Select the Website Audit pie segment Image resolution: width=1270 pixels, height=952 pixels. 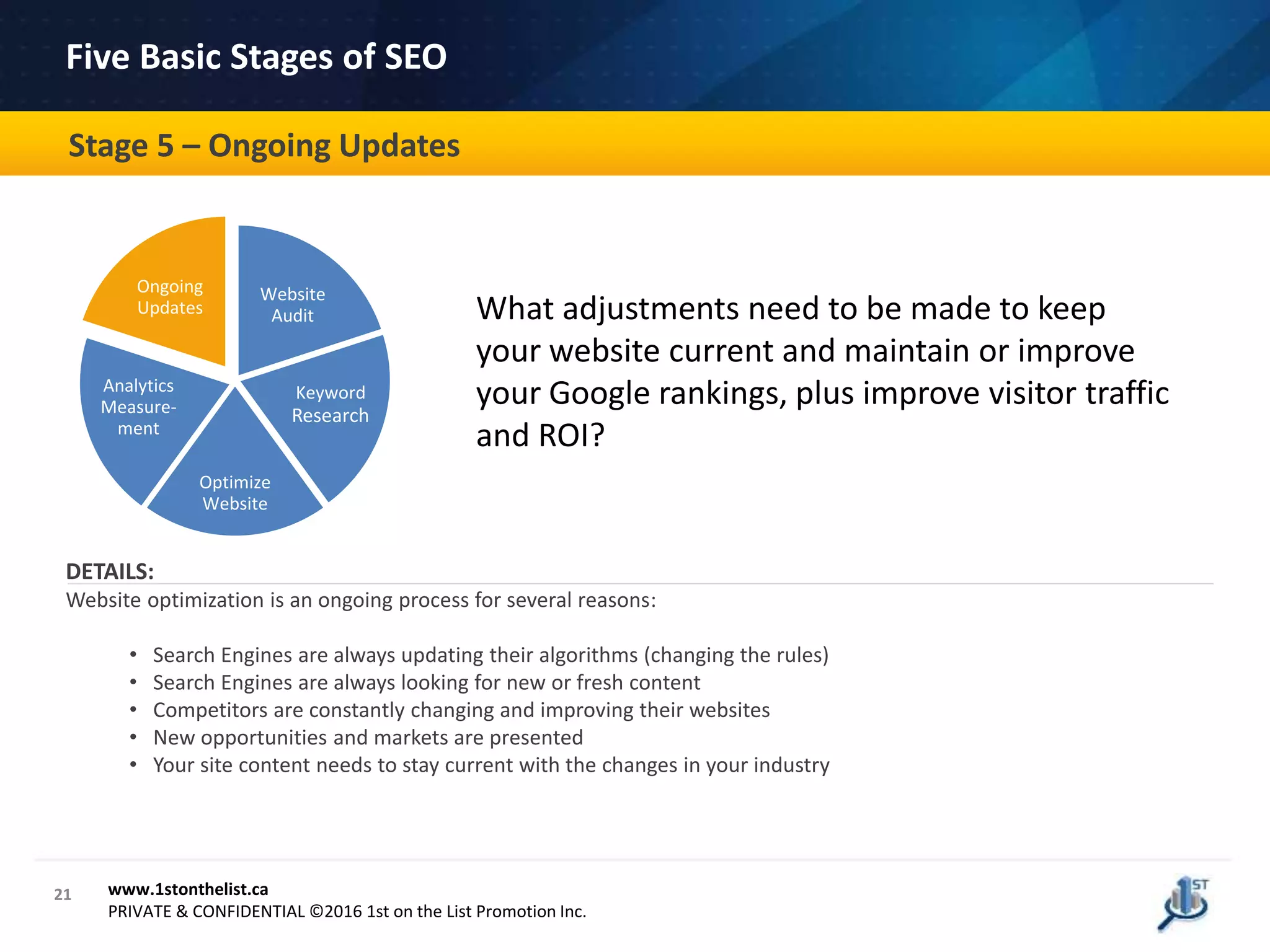click(x=293, y=304)
